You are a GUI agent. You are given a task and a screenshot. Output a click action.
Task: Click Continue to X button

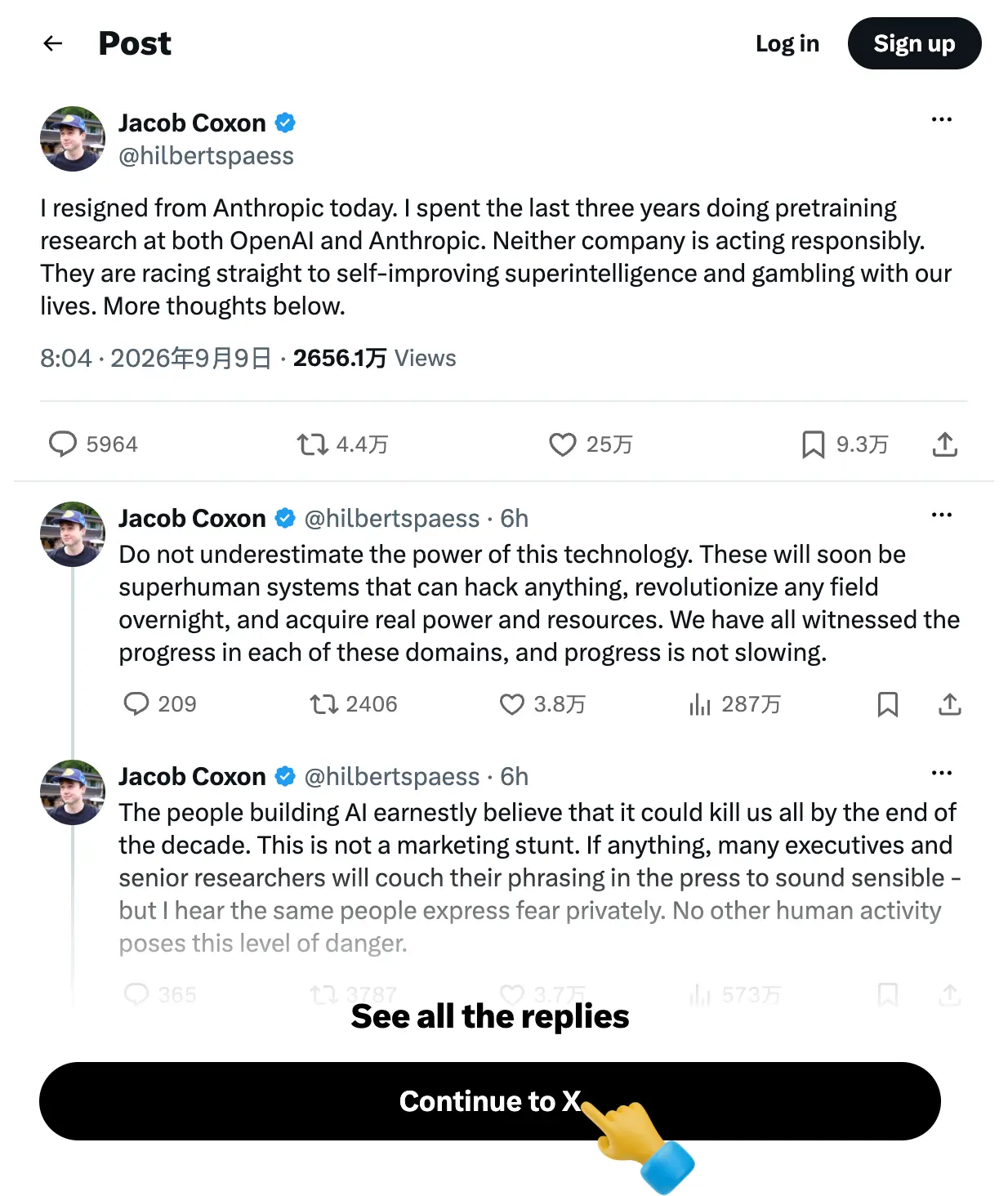[490, 1101]
